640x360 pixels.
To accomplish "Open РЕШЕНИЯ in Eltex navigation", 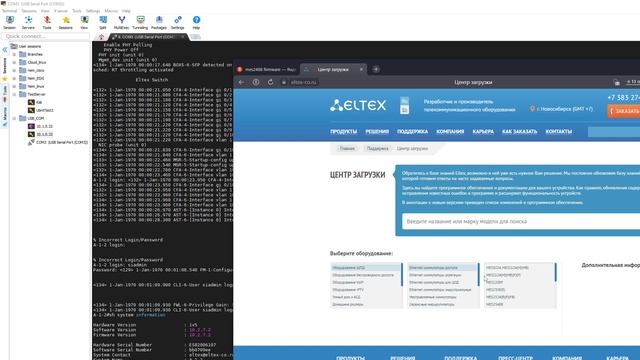I will tap(377, 131).
